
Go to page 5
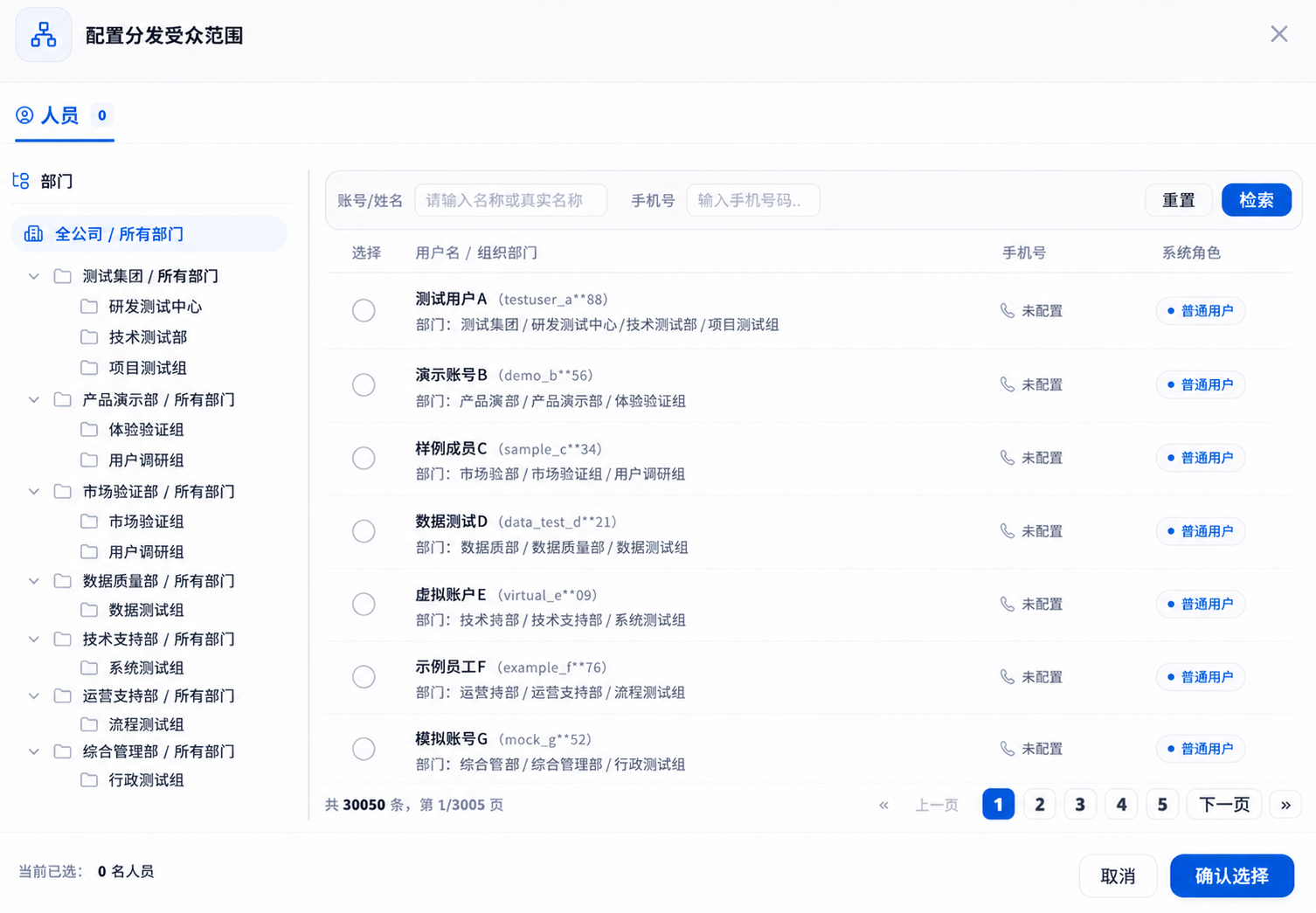coord(1162,805)
